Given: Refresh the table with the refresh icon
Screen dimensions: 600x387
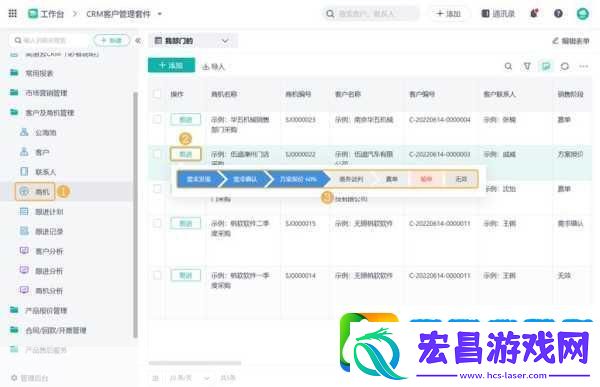Looking at the screenshot, I should pyautogui.click(x=565, y=66).
